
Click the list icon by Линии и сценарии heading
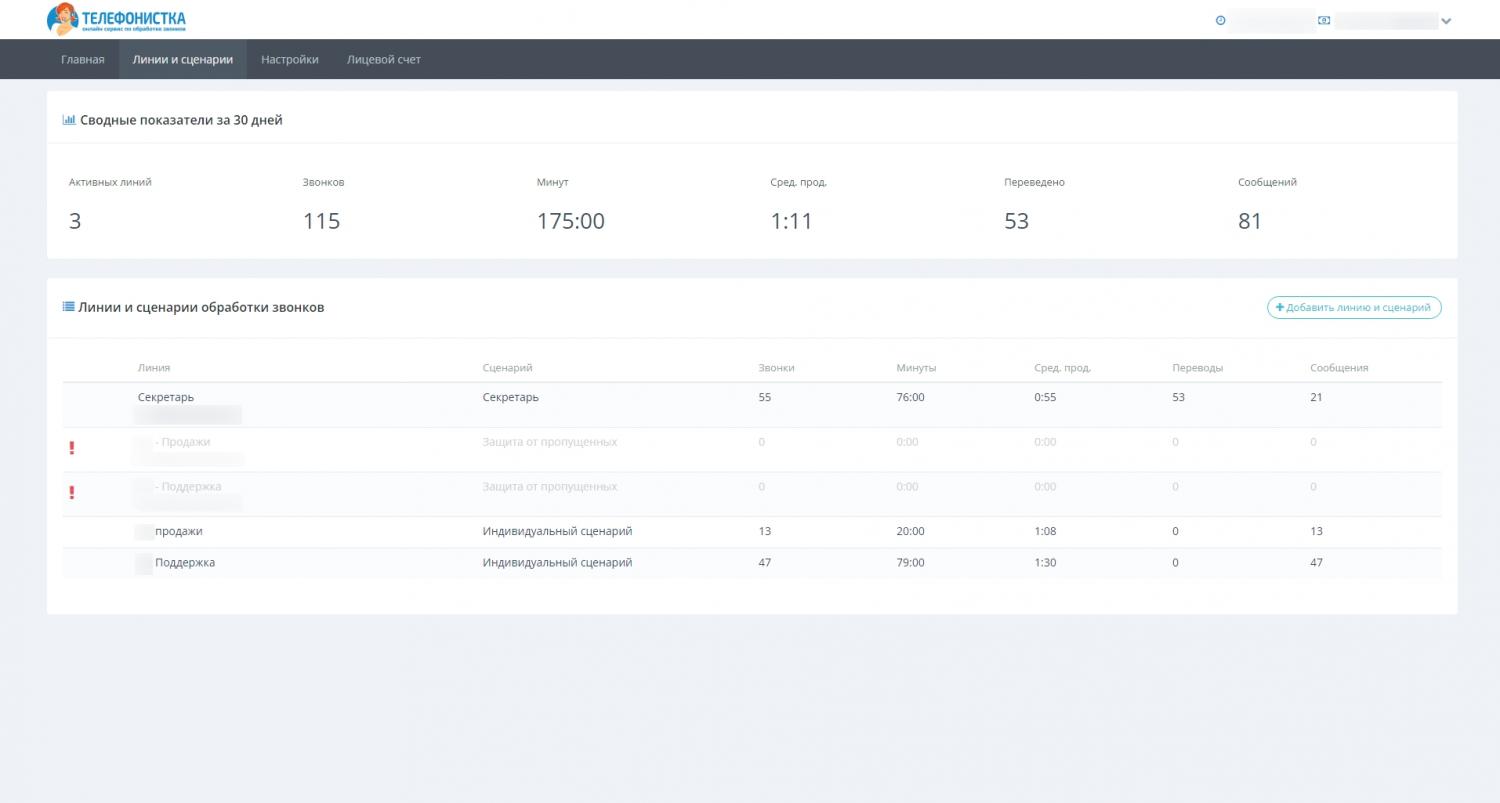[x=69, y=307]
